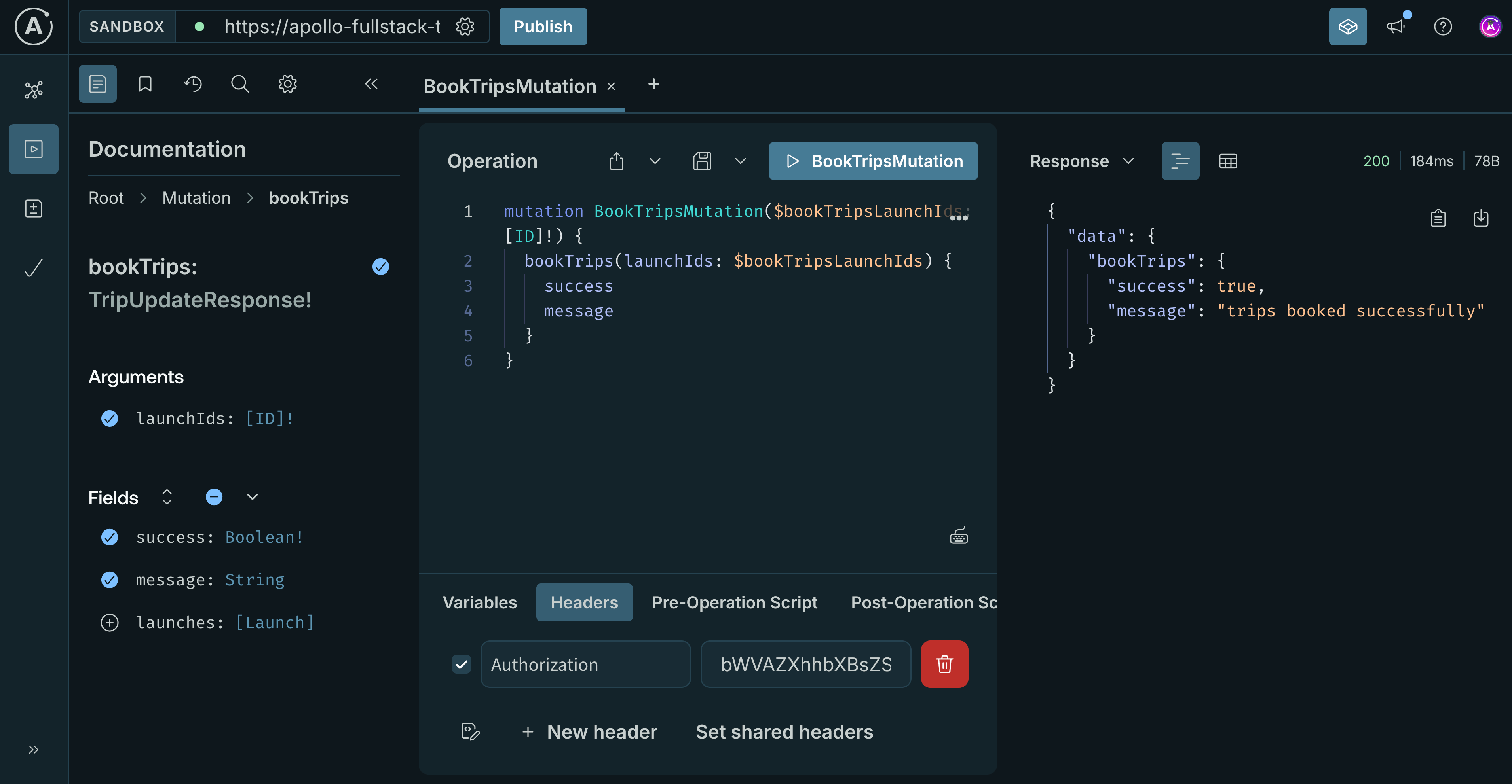Image resolution: width=1512 pixels, height=784 pixels.
Task: Click the Publish button
Action: (x=542, y=27)
